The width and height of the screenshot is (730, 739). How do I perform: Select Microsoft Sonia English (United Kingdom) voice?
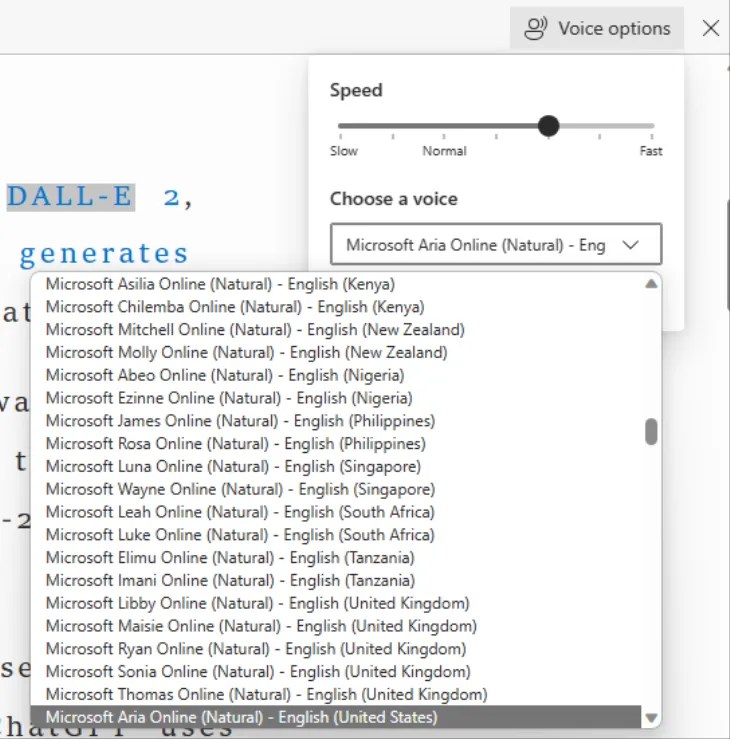coord(336,672)
